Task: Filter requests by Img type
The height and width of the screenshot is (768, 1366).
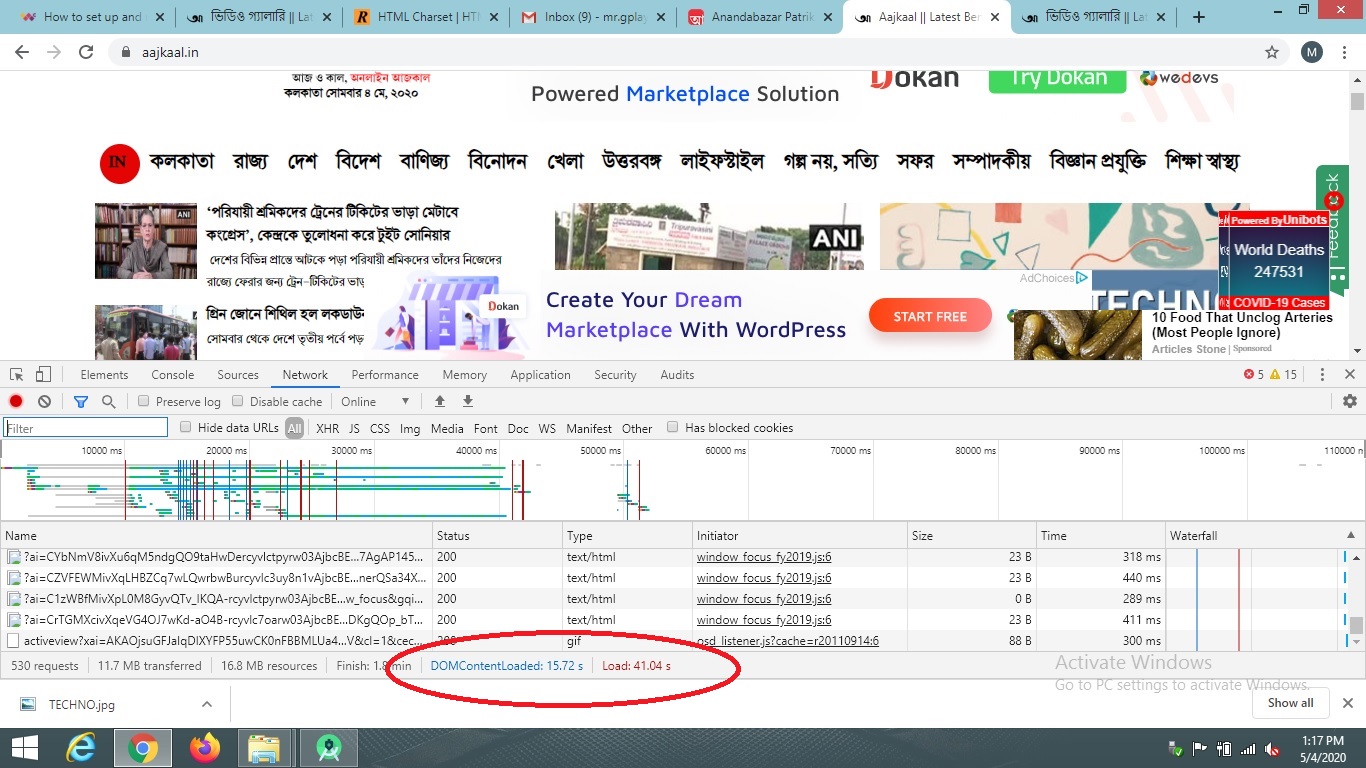Action: (410, 428)
